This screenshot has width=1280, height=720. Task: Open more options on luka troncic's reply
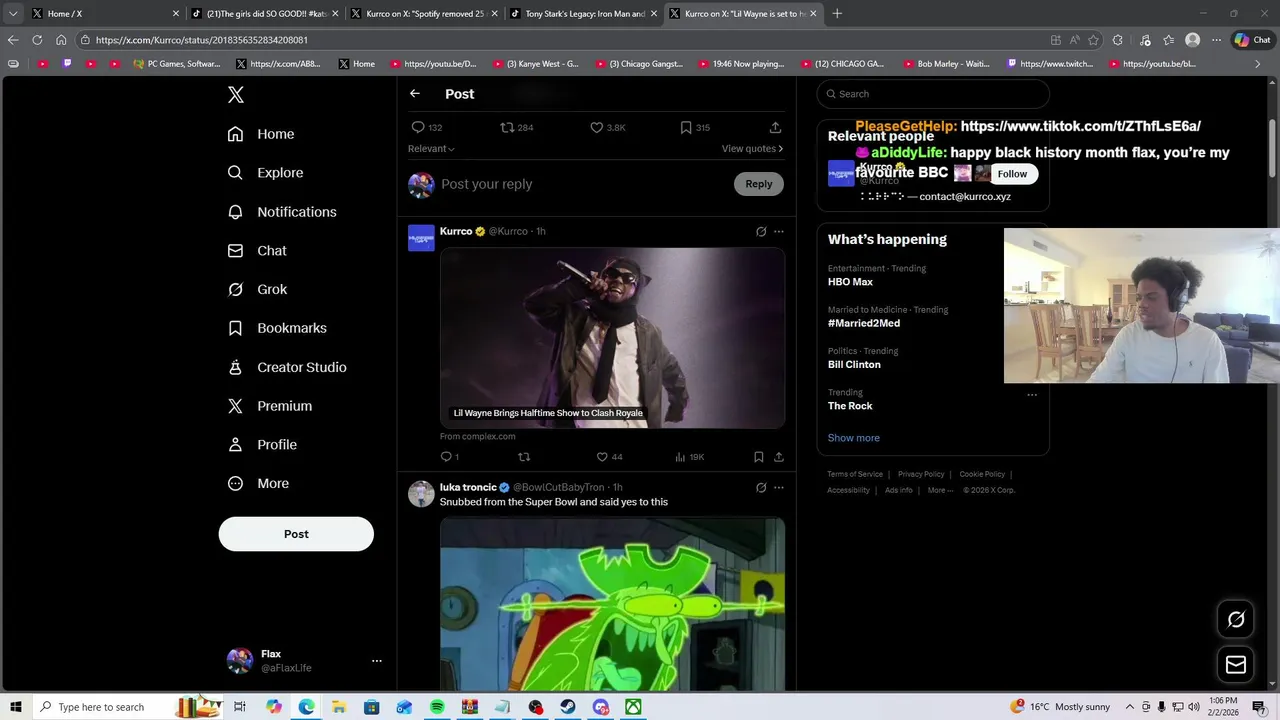point(779,488)
